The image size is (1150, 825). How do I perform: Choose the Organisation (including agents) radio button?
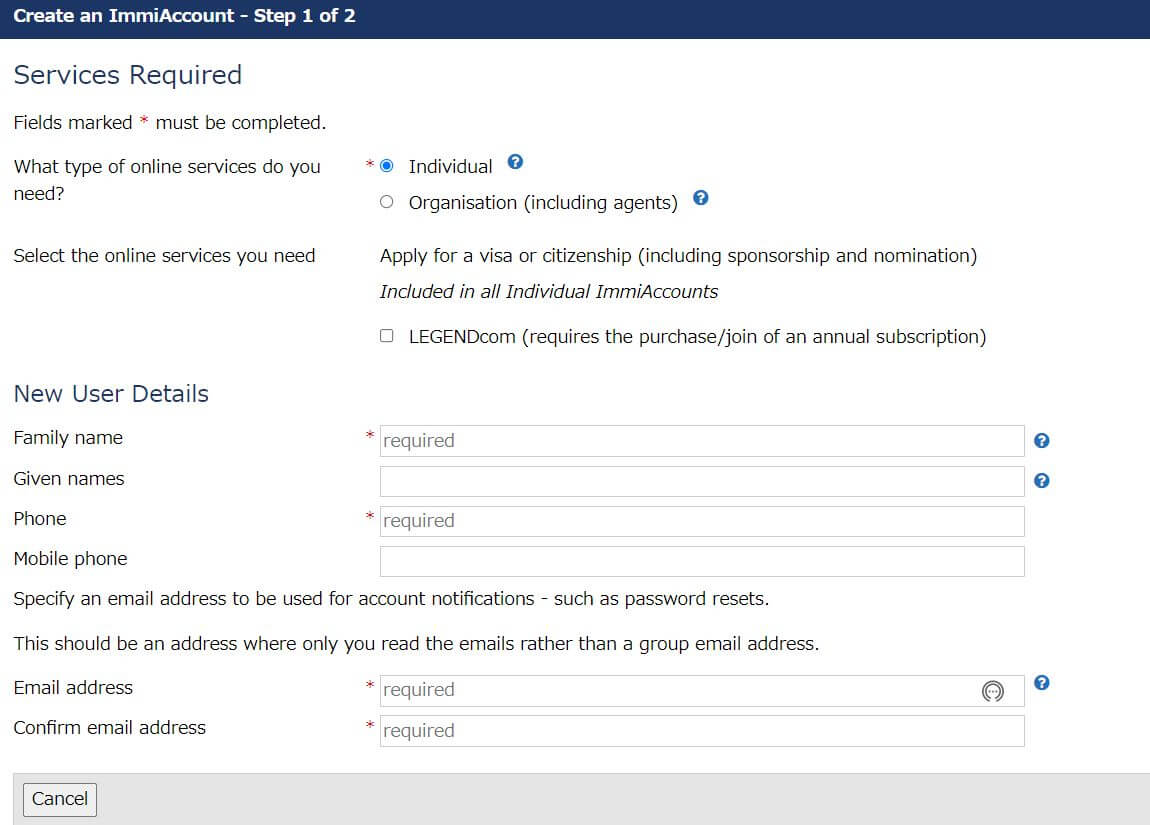pos(387,202)
